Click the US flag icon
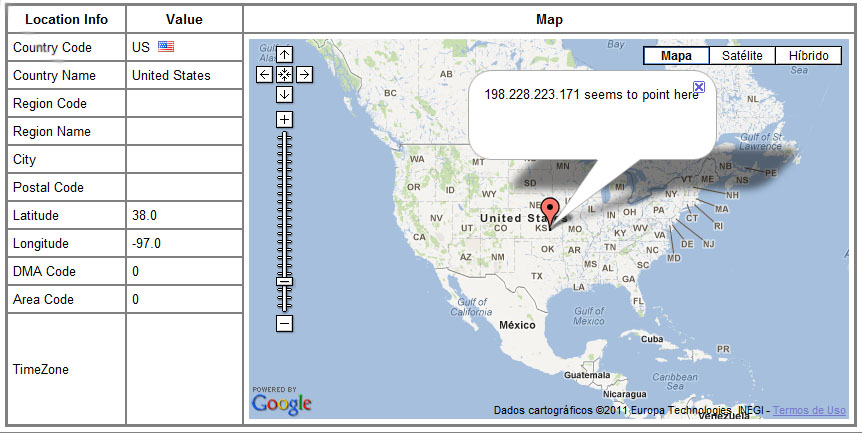Screen dimensions: 862x433 click(x=166, y=47)
